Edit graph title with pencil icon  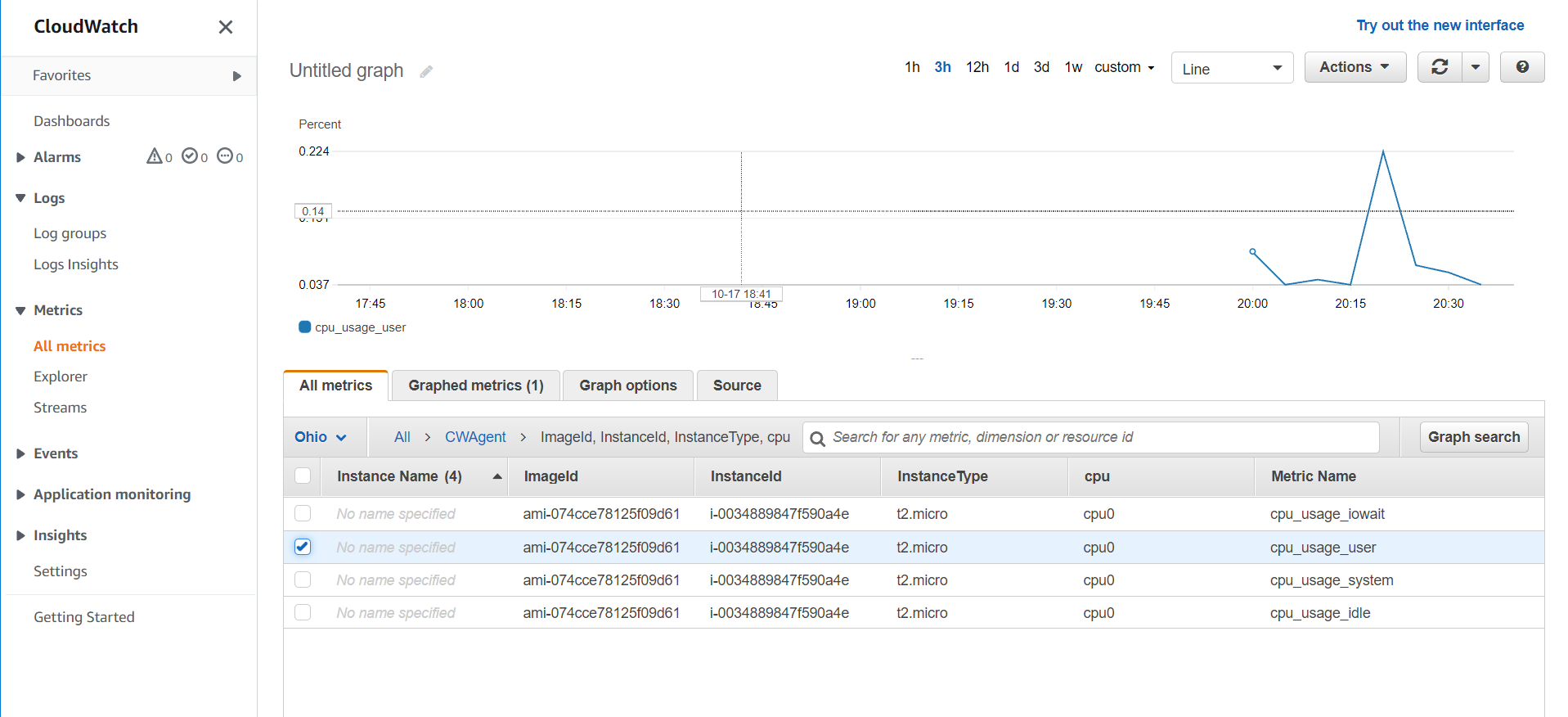click(x=426, y=72)
